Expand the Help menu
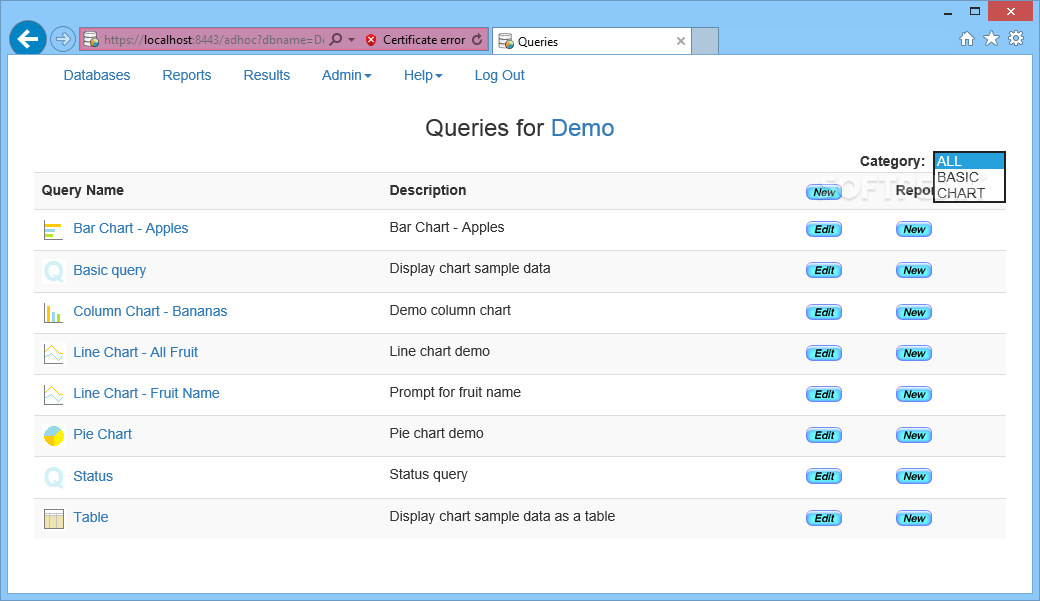 click(x=422, y=76)
